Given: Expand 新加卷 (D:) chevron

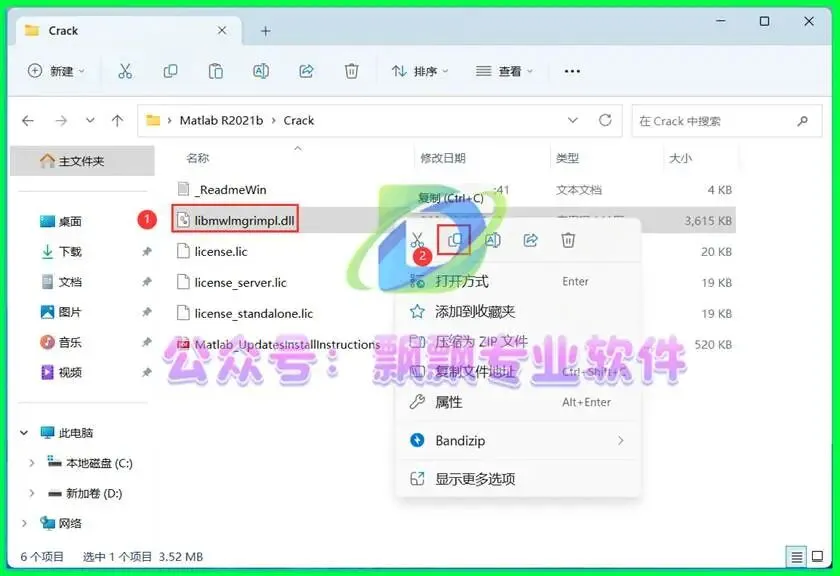Looking at the screenshot, I should tap(32, 493).
